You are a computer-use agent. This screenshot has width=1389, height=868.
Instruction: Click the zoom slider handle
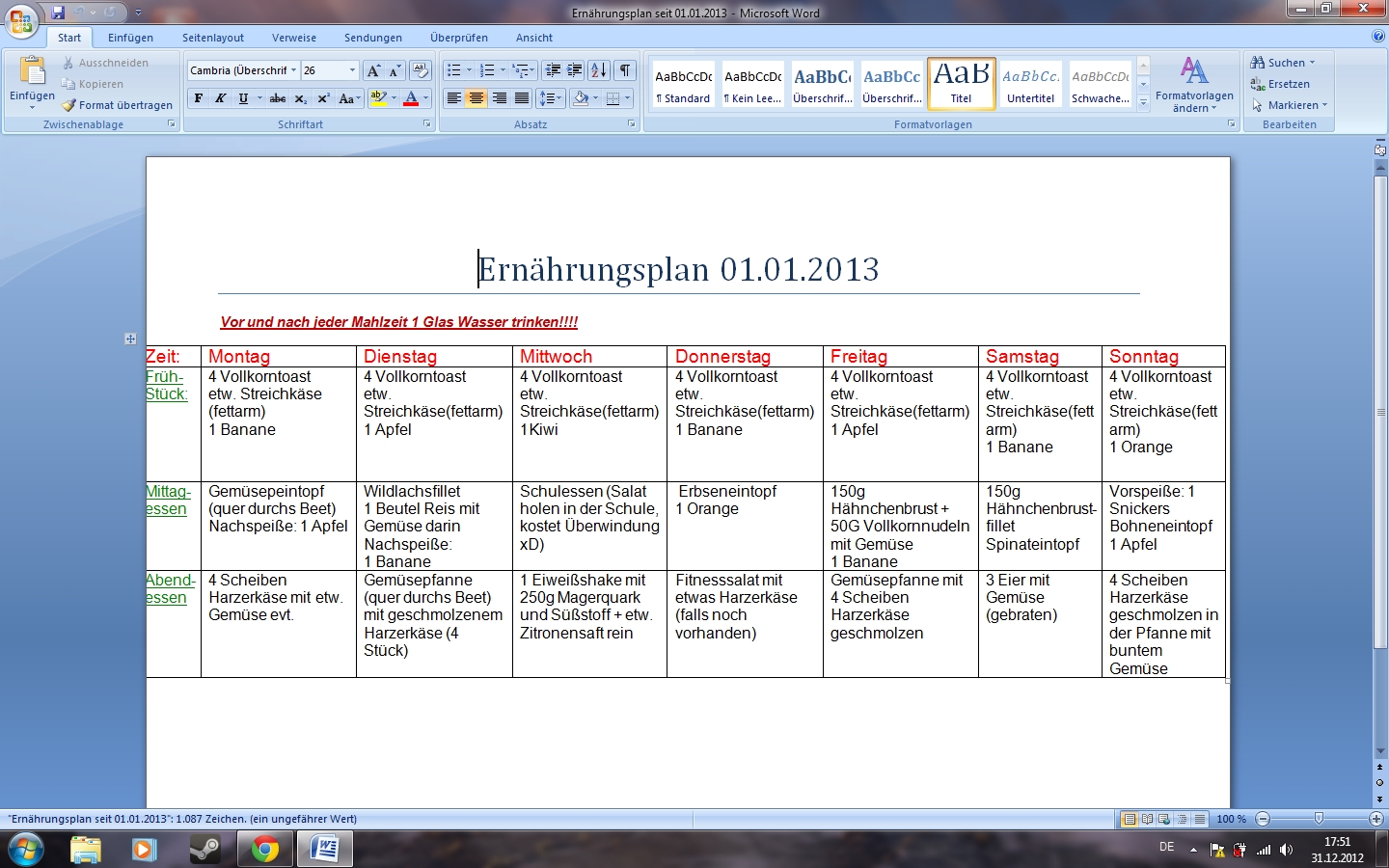coord(1319,819)
